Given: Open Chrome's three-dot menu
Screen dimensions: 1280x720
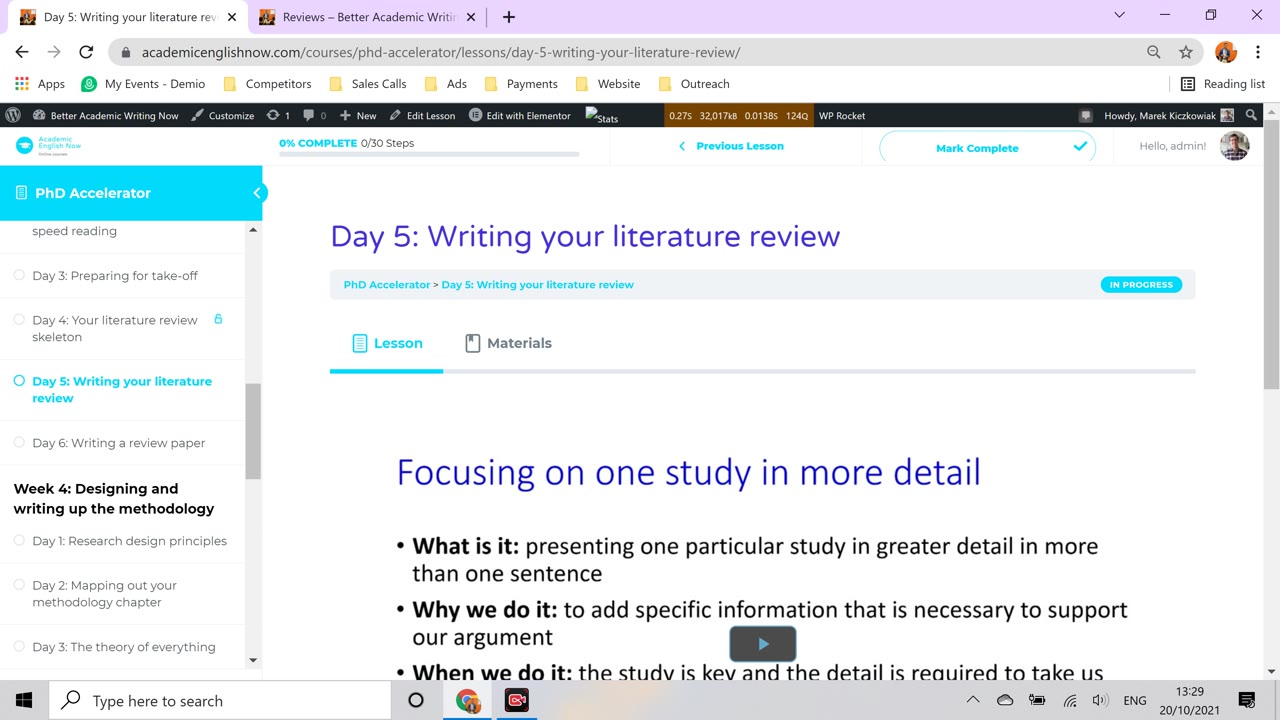Looking at the screenshot, I should (1257, 52).
